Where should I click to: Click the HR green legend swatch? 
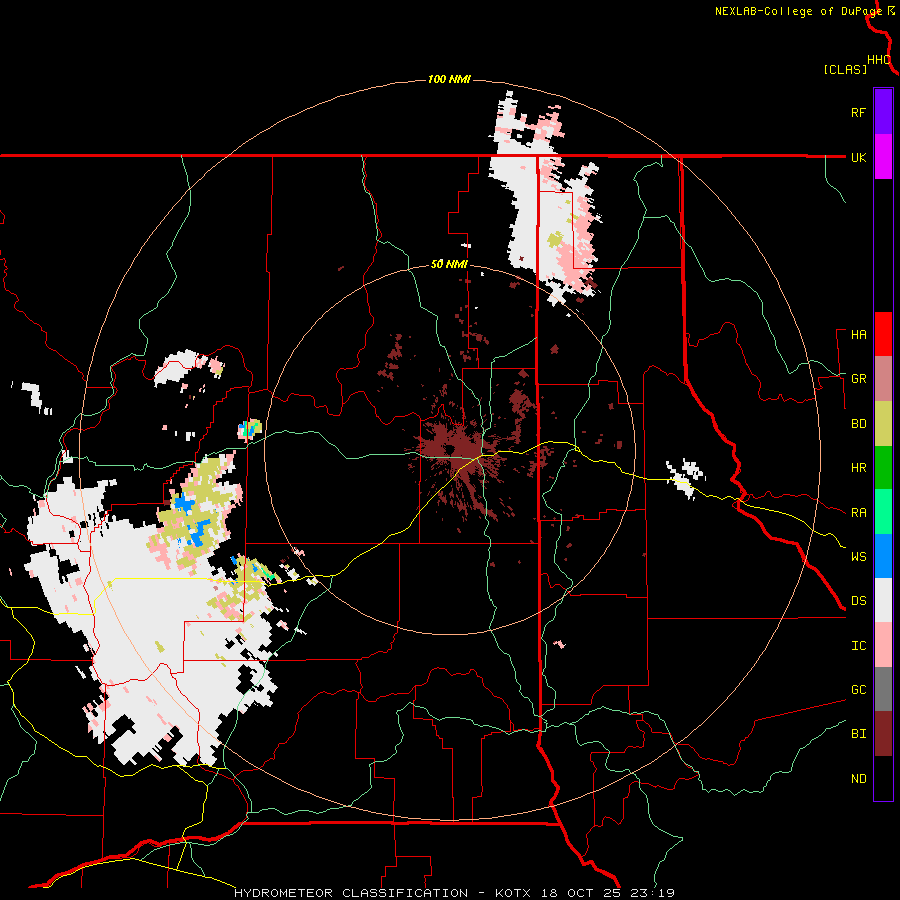(883, 468)
